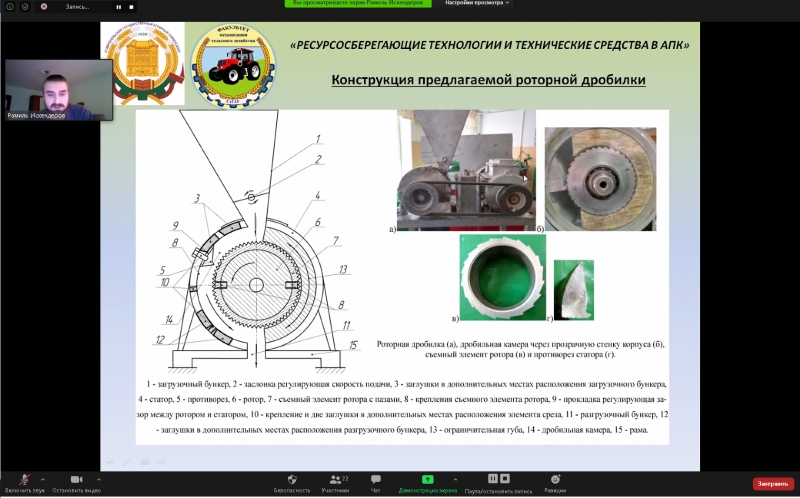Stop the recording in bottom toolbar
Screen dimensions: 800x498
pos(505,479)
